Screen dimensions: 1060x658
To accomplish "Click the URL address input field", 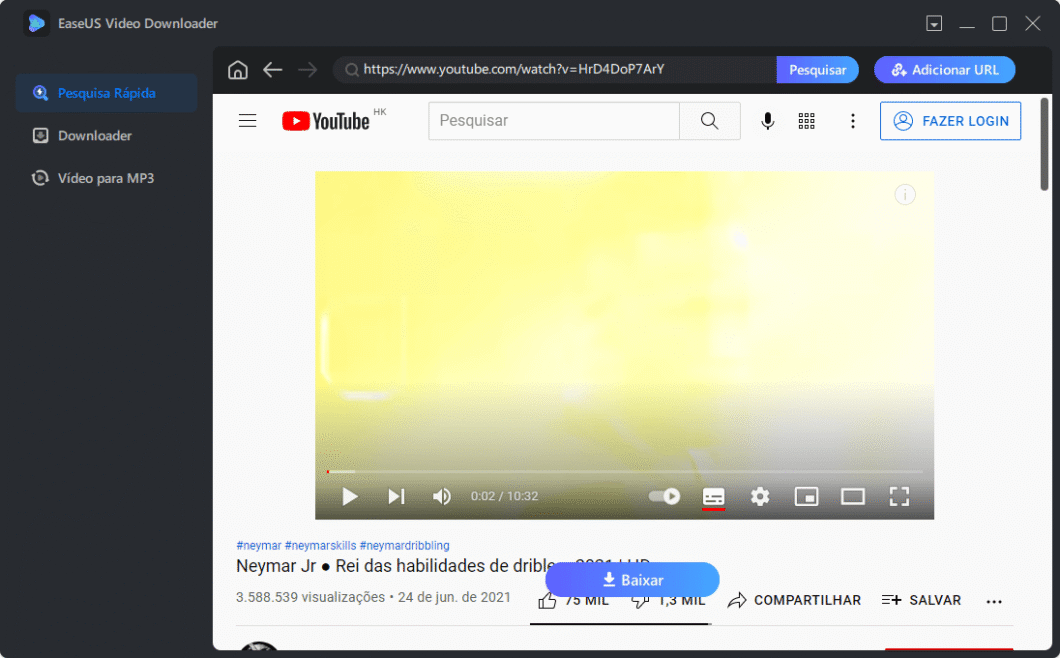I will click(550, 69).
